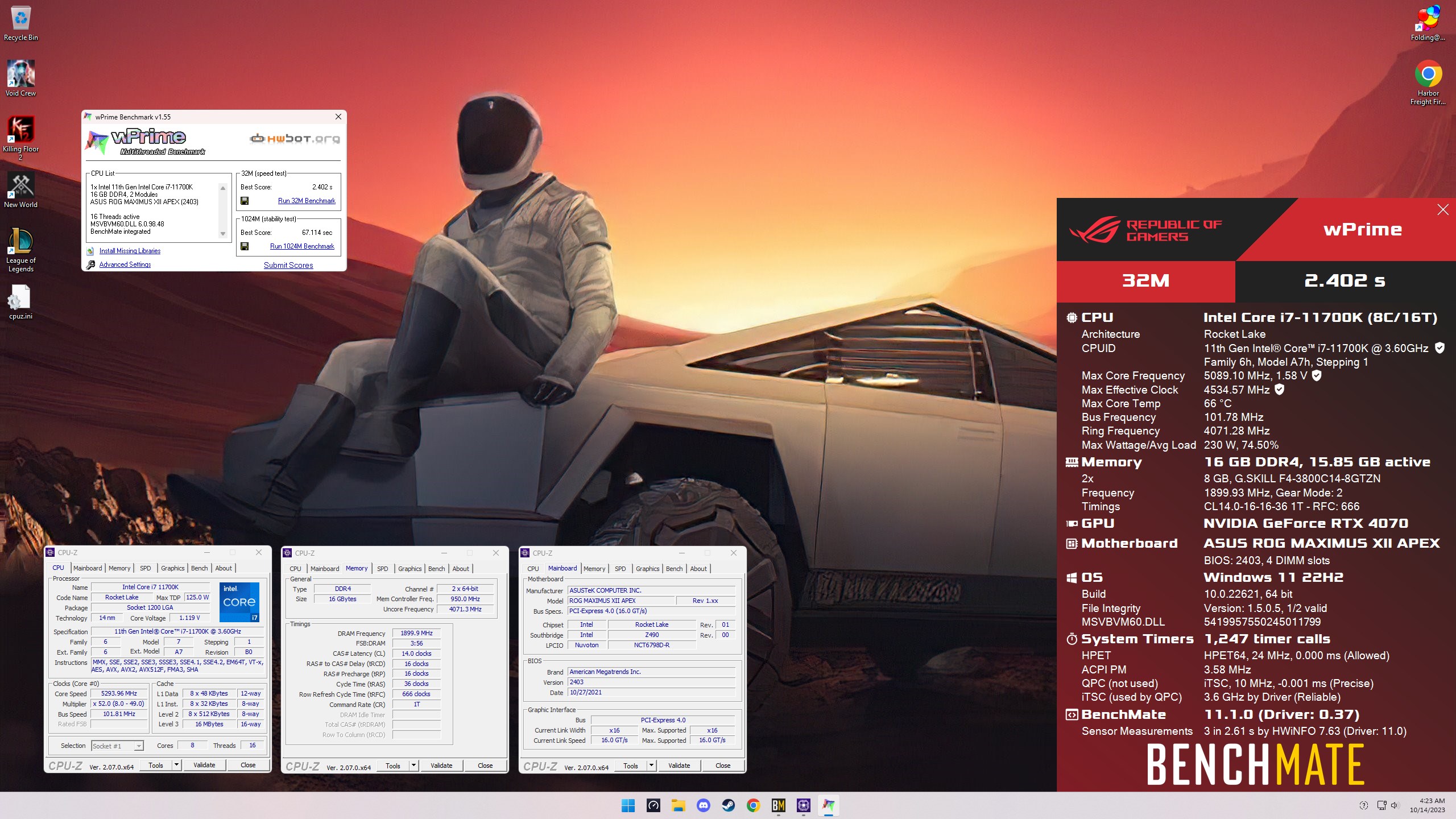
Task: Click the Uncore Frequency 4071.3 MHz value
Action: [465, 609]
